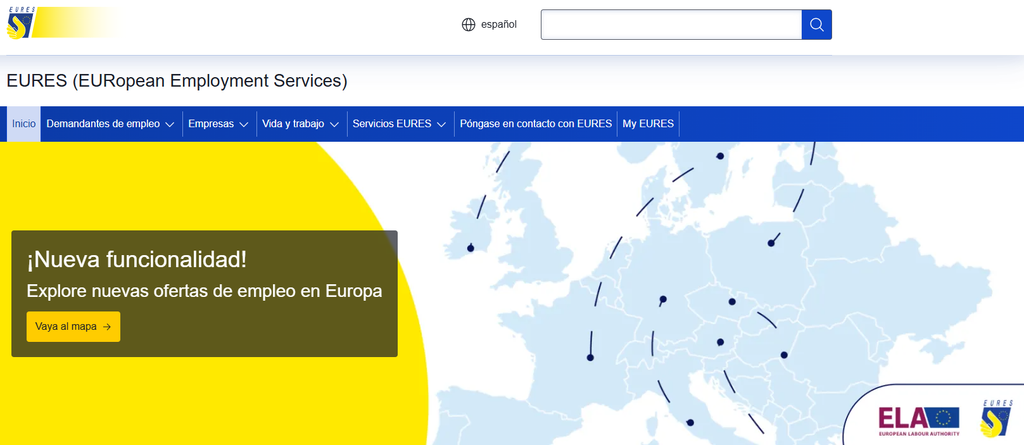Click the map dot on Austria
The width and height of the screenshot is (1024, 445).
click(x=720, y=342)
